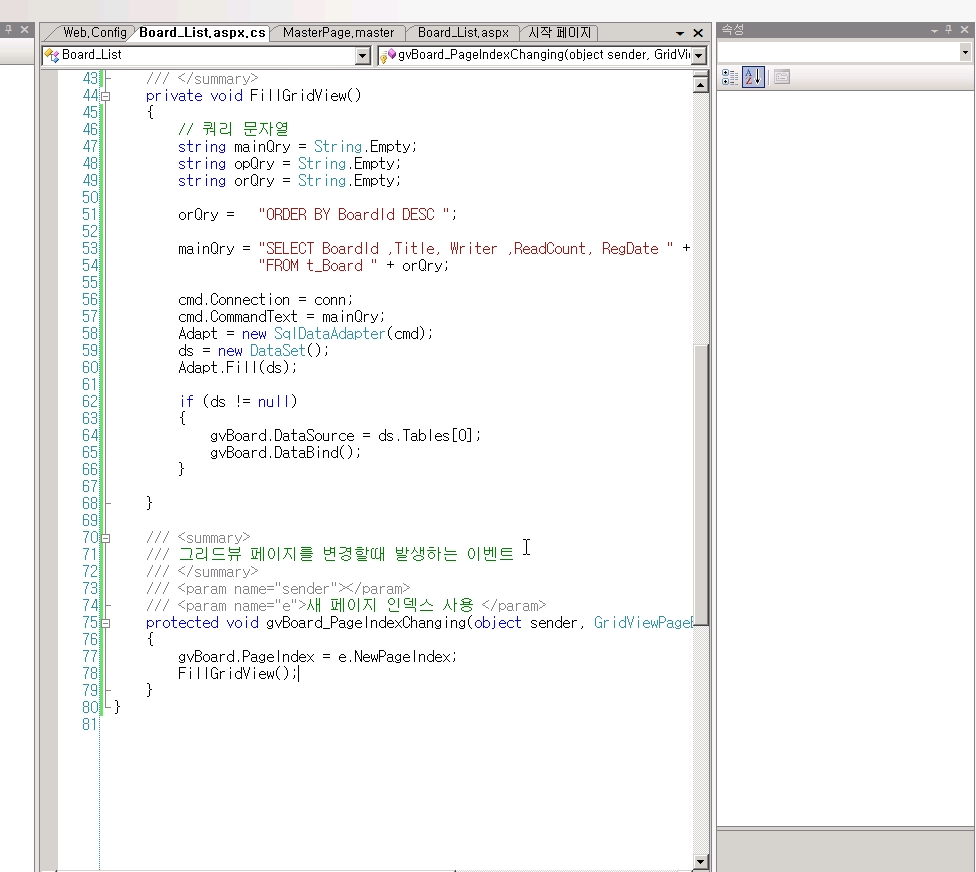
Task: Collapse the FillGridView method at line 44
Action: [x=106, y=96]
